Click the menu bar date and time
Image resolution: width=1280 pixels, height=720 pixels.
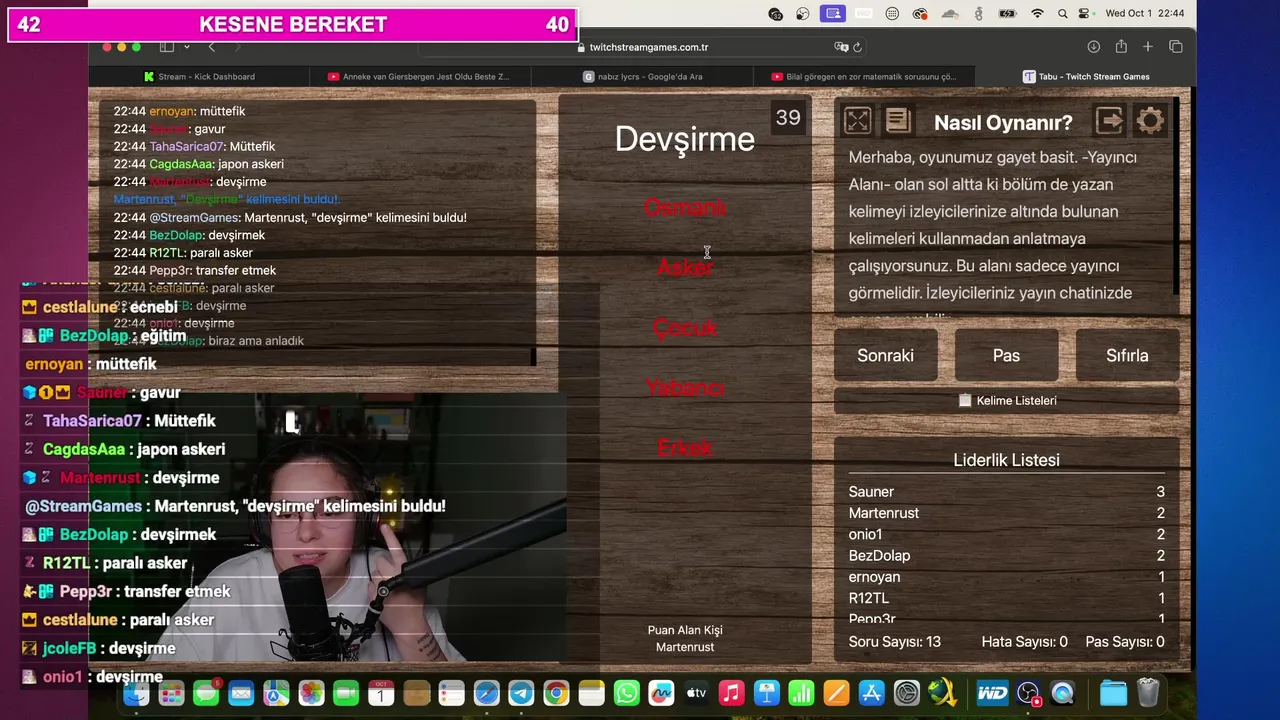tap(1145, 14)
